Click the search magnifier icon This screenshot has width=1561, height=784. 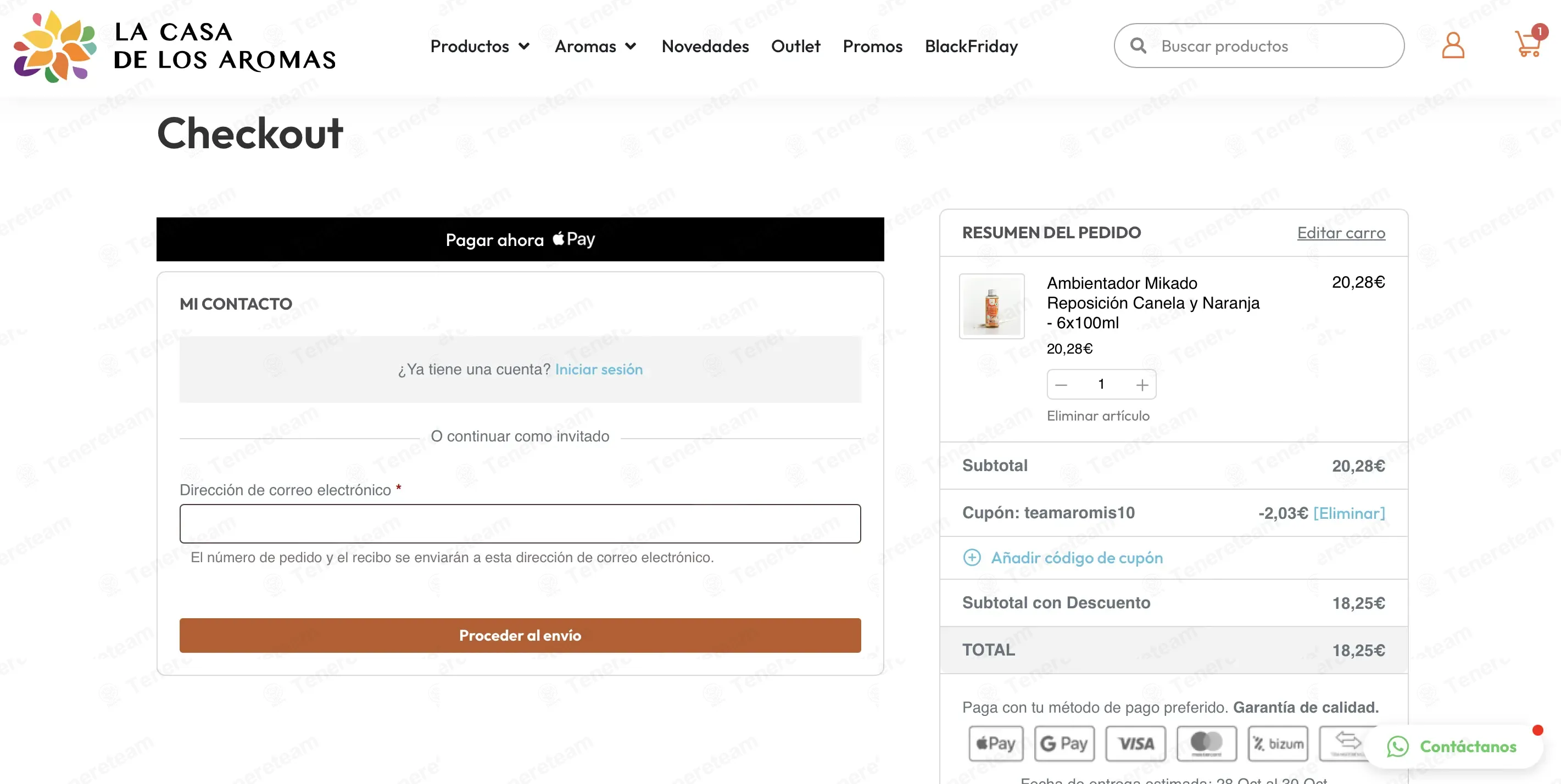pyautogui.click(x=1138, y=46)
